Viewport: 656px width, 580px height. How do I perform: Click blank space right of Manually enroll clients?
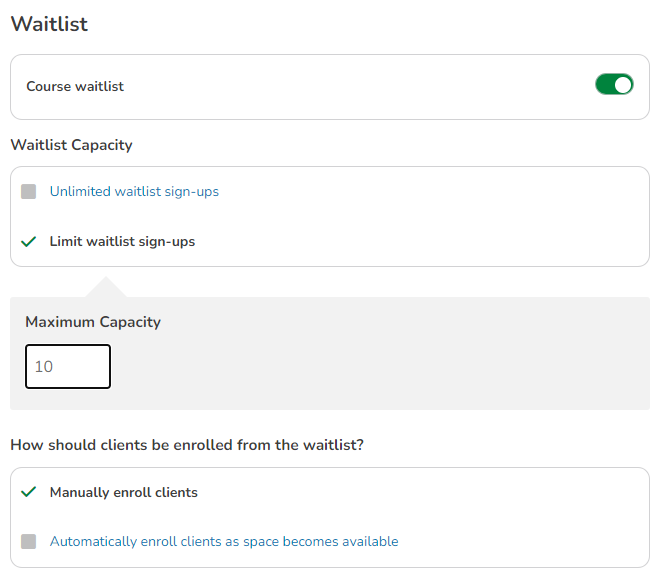(420, 492)
